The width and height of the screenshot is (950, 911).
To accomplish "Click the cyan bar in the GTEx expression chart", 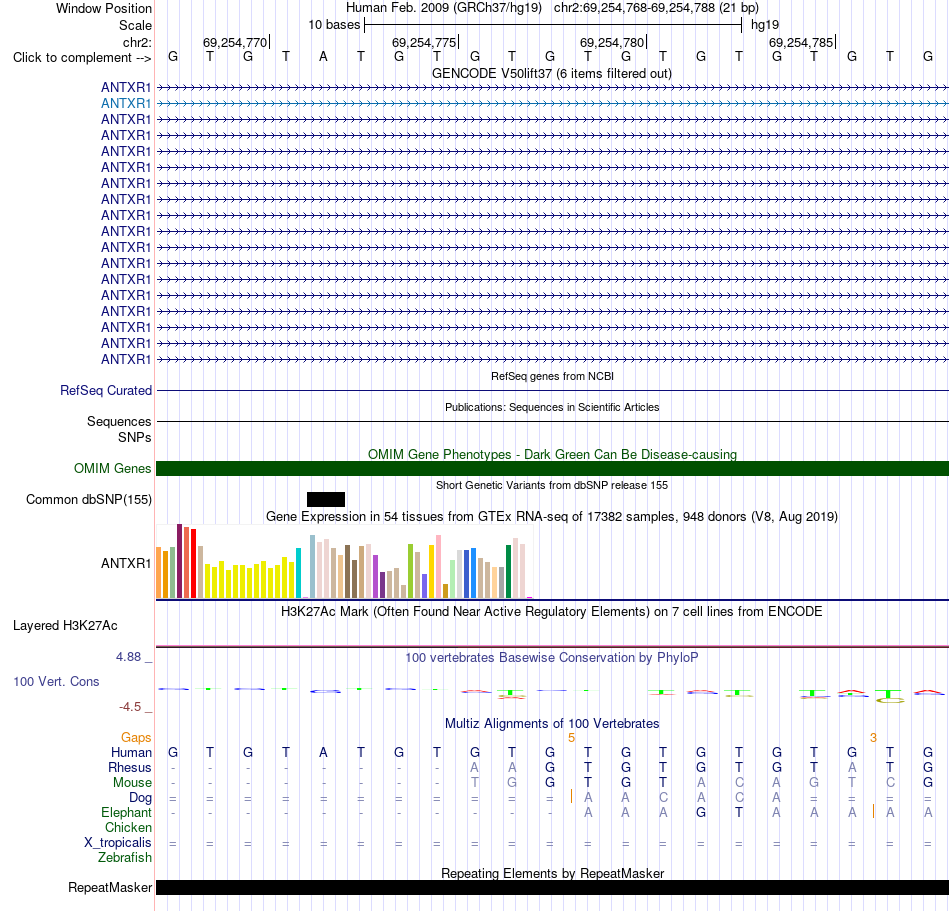I will 298,573.
